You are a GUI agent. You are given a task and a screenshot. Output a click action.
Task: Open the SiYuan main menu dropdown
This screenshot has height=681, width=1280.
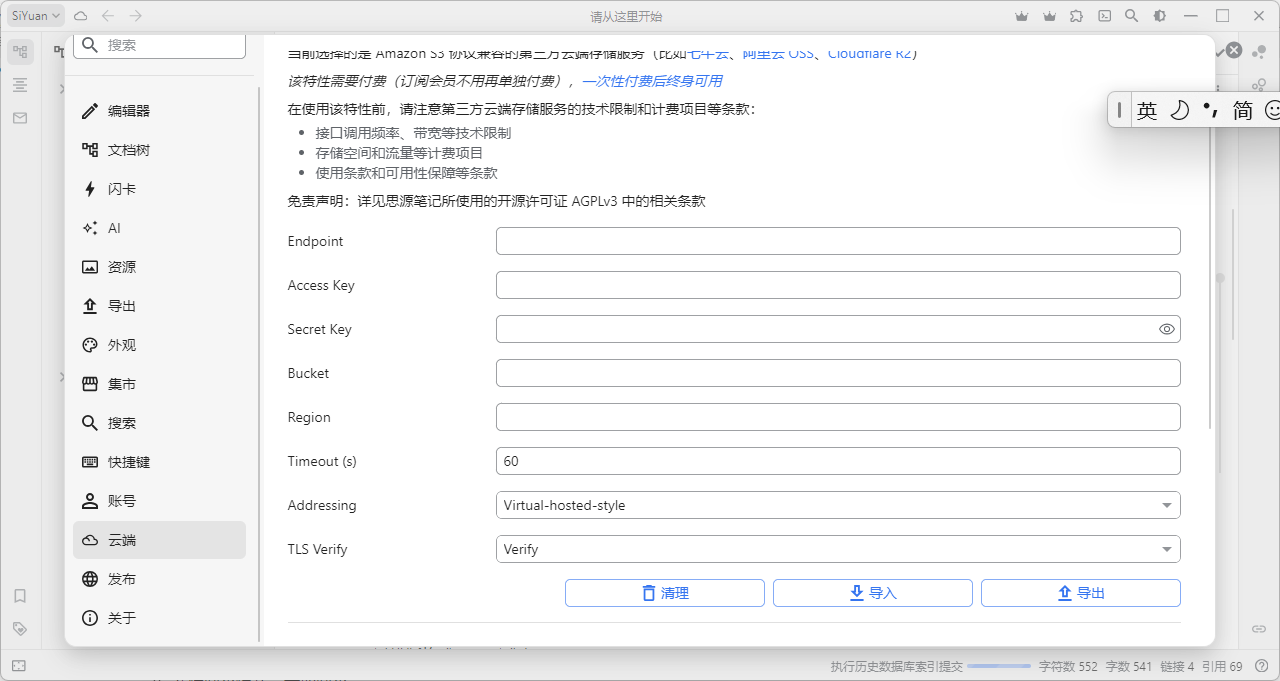point(36,16)
